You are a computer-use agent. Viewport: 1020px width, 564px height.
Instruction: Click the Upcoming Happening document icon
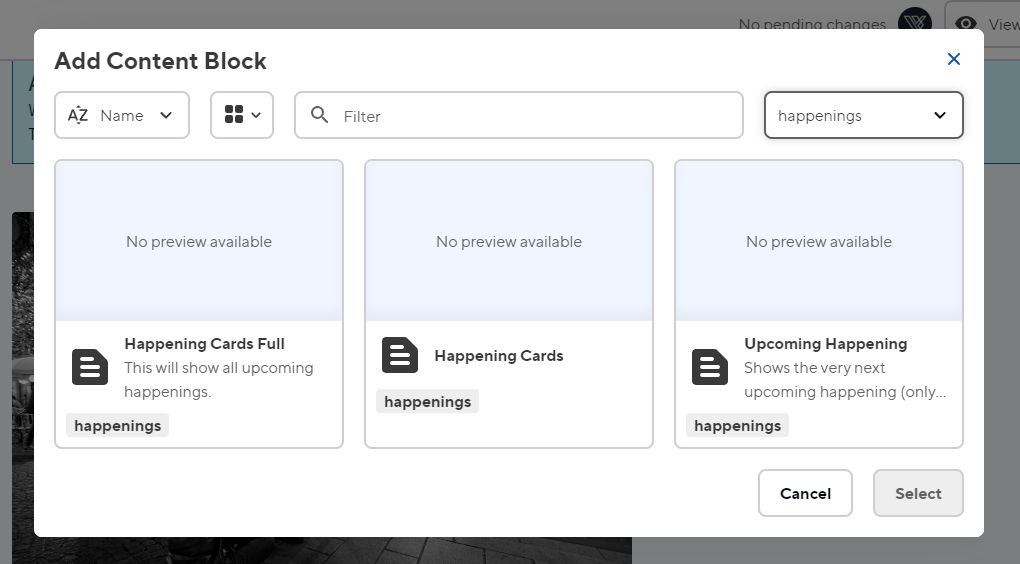pyautogui.click(x=710, y=367)
